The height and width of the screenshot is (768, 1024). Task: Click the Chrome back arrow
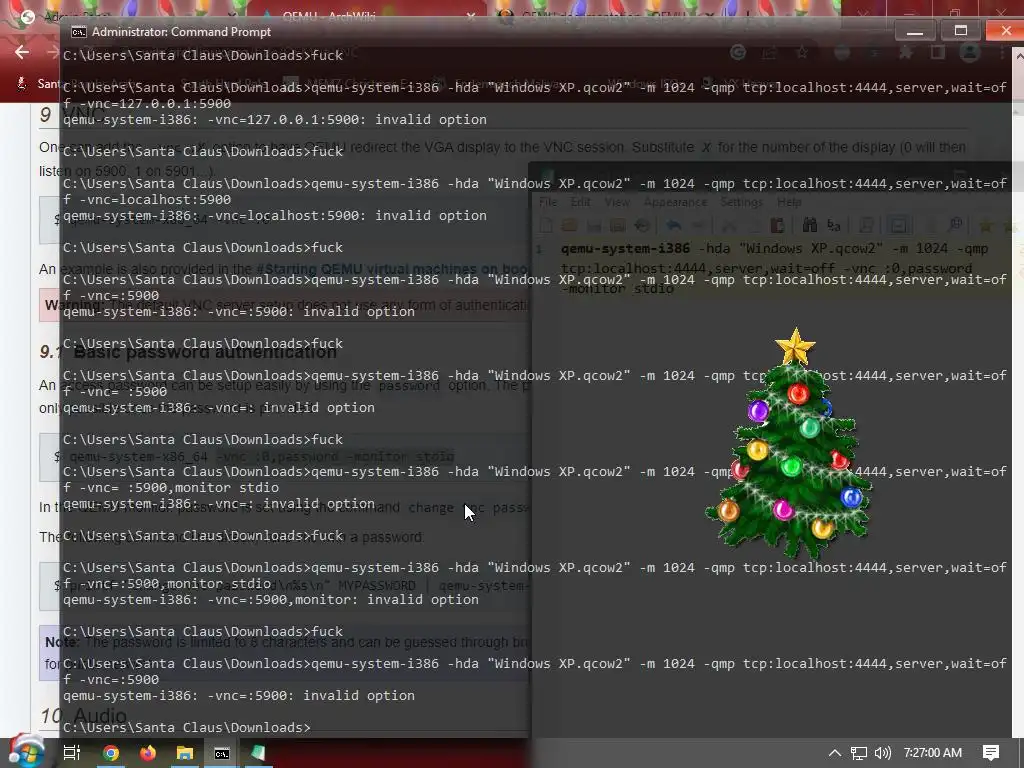pos(22,53)
